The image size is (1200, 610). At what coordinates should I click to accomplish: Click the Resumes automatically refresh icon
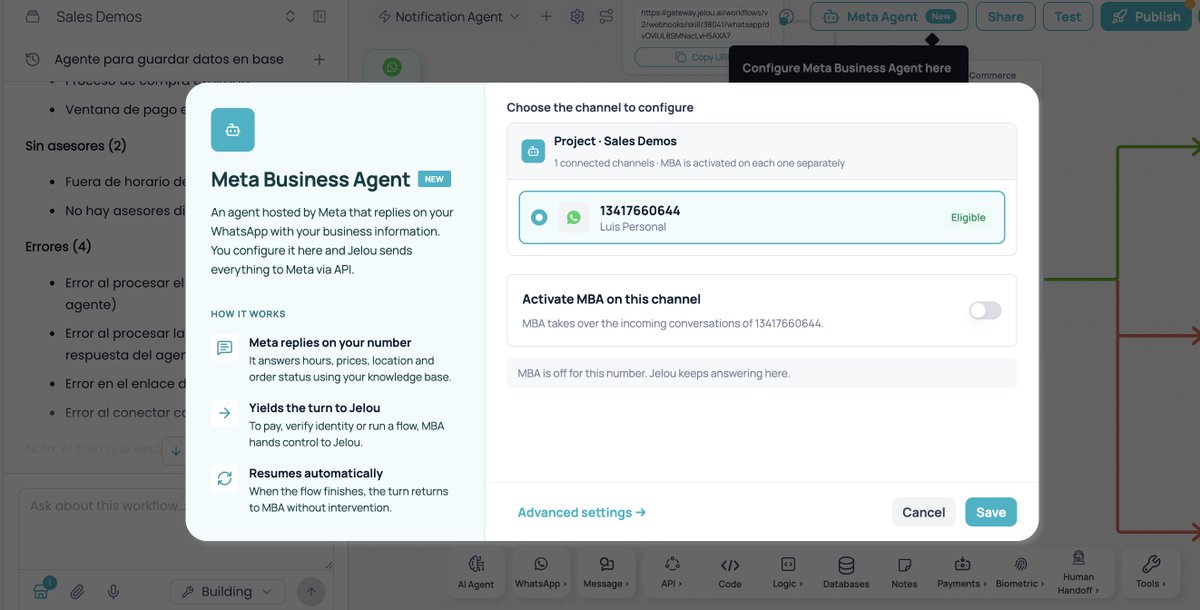tap(225, 479)
